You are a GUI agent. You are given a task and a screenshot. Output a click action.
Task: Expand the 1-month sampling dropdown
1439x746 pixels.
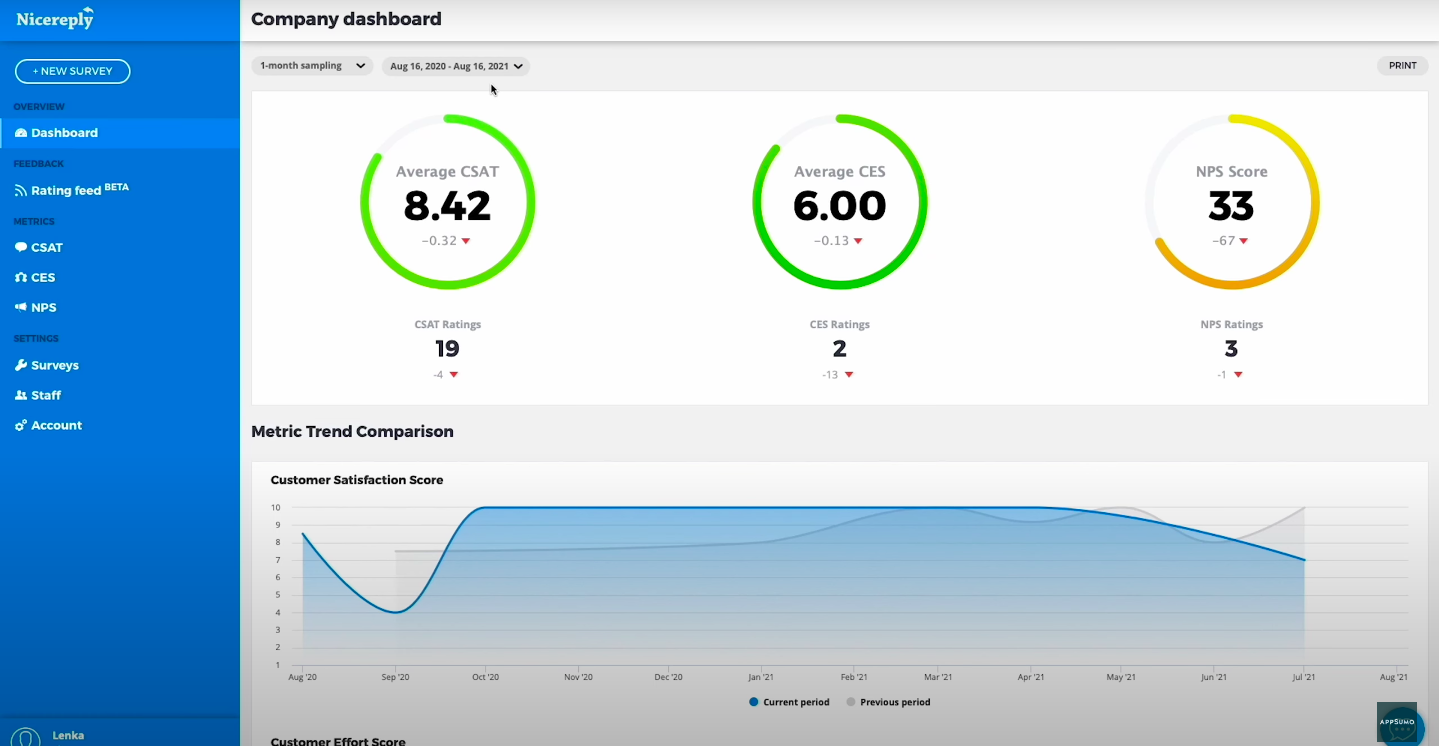[x=311, y=66]
